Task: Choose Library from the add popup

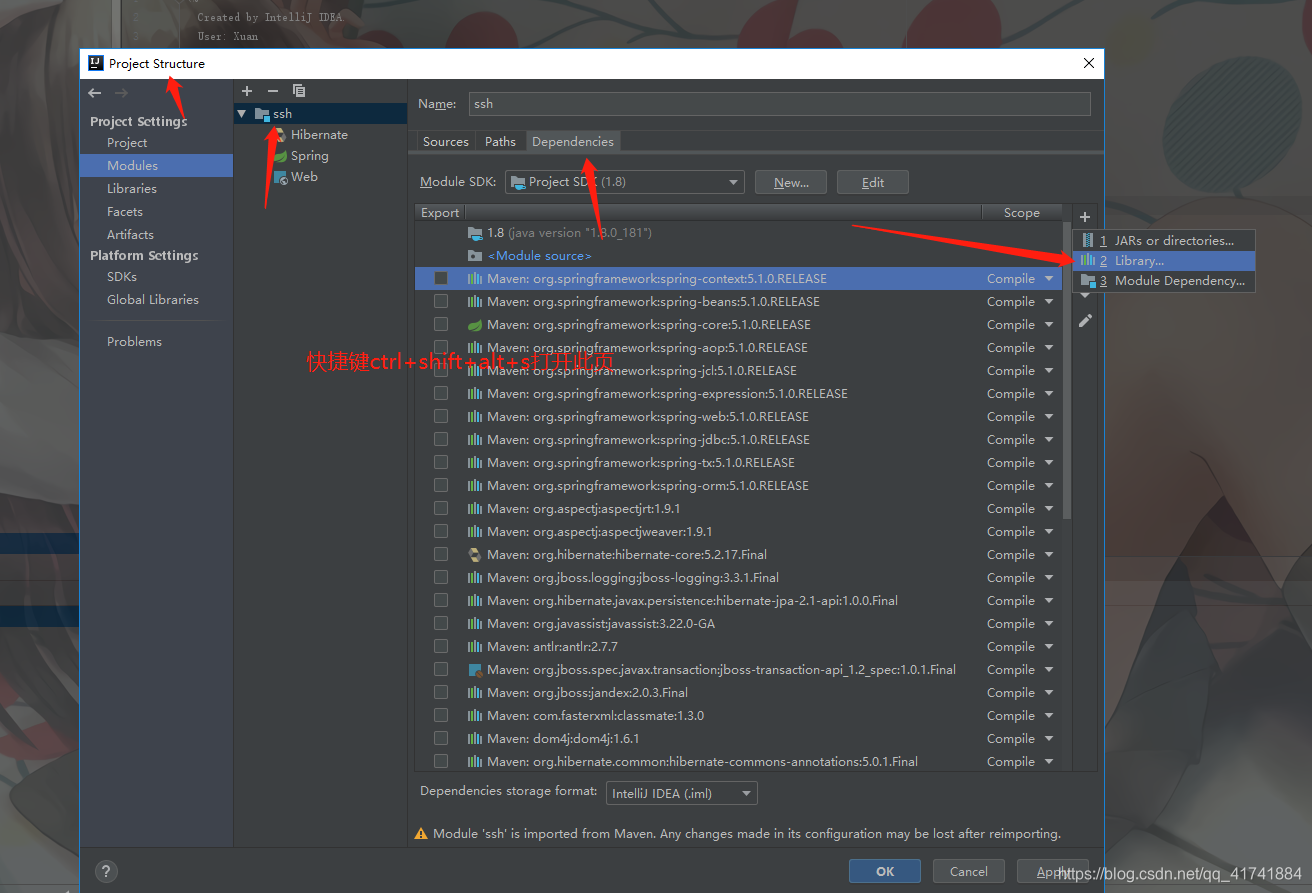Action: (1164, 260)
